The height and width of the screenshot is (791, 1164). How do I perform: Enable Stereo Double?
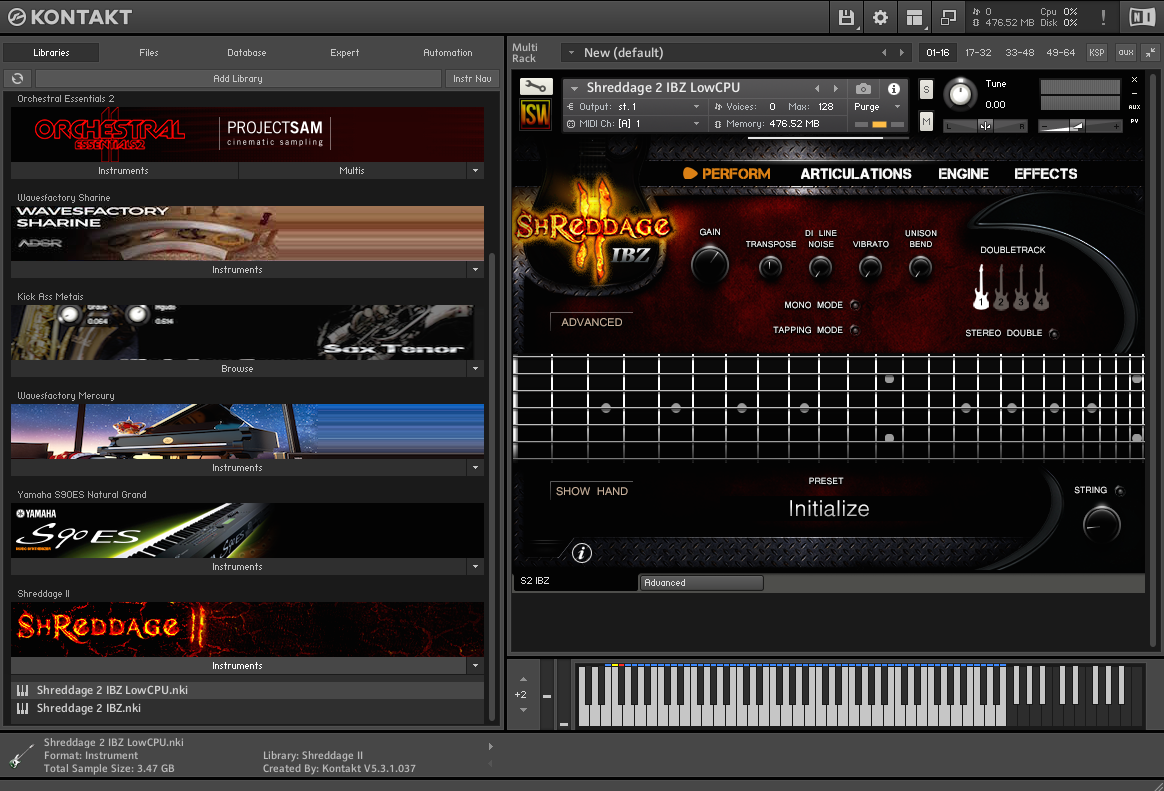click(1053, 333)
